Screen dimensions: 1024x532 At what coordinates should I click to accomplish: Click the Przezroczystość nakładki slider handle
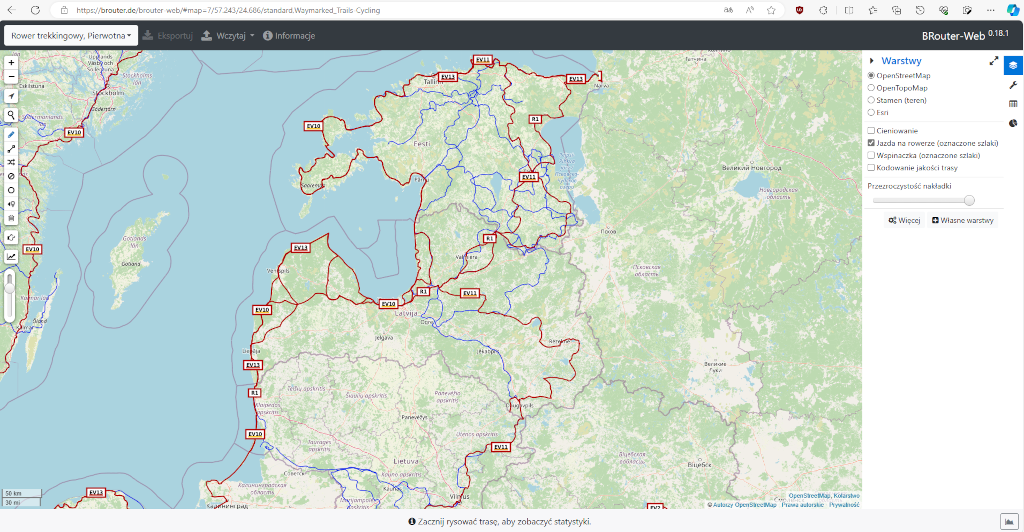point(969,200)
